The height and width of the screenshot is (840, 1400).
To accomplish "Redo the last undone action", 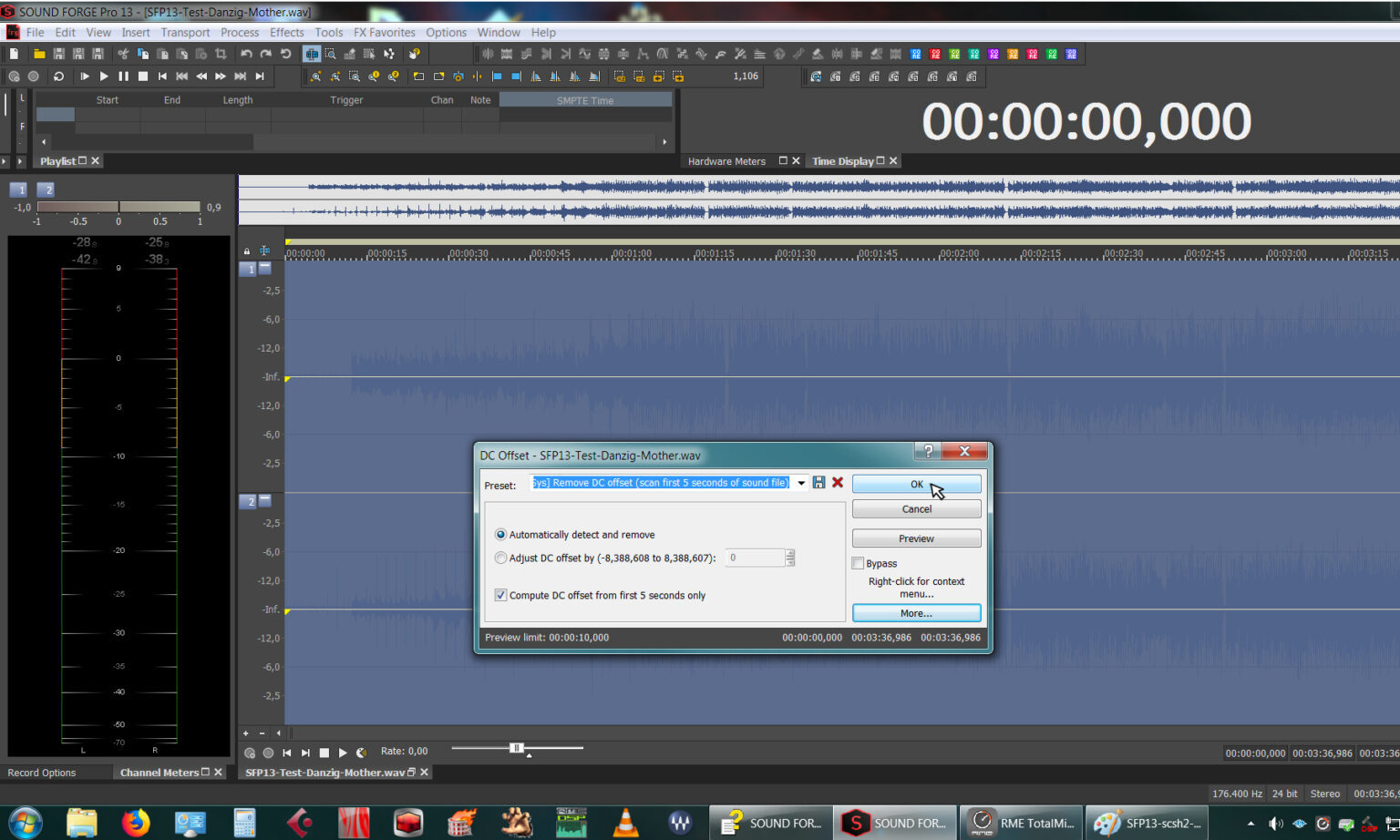I will [266, 55].
